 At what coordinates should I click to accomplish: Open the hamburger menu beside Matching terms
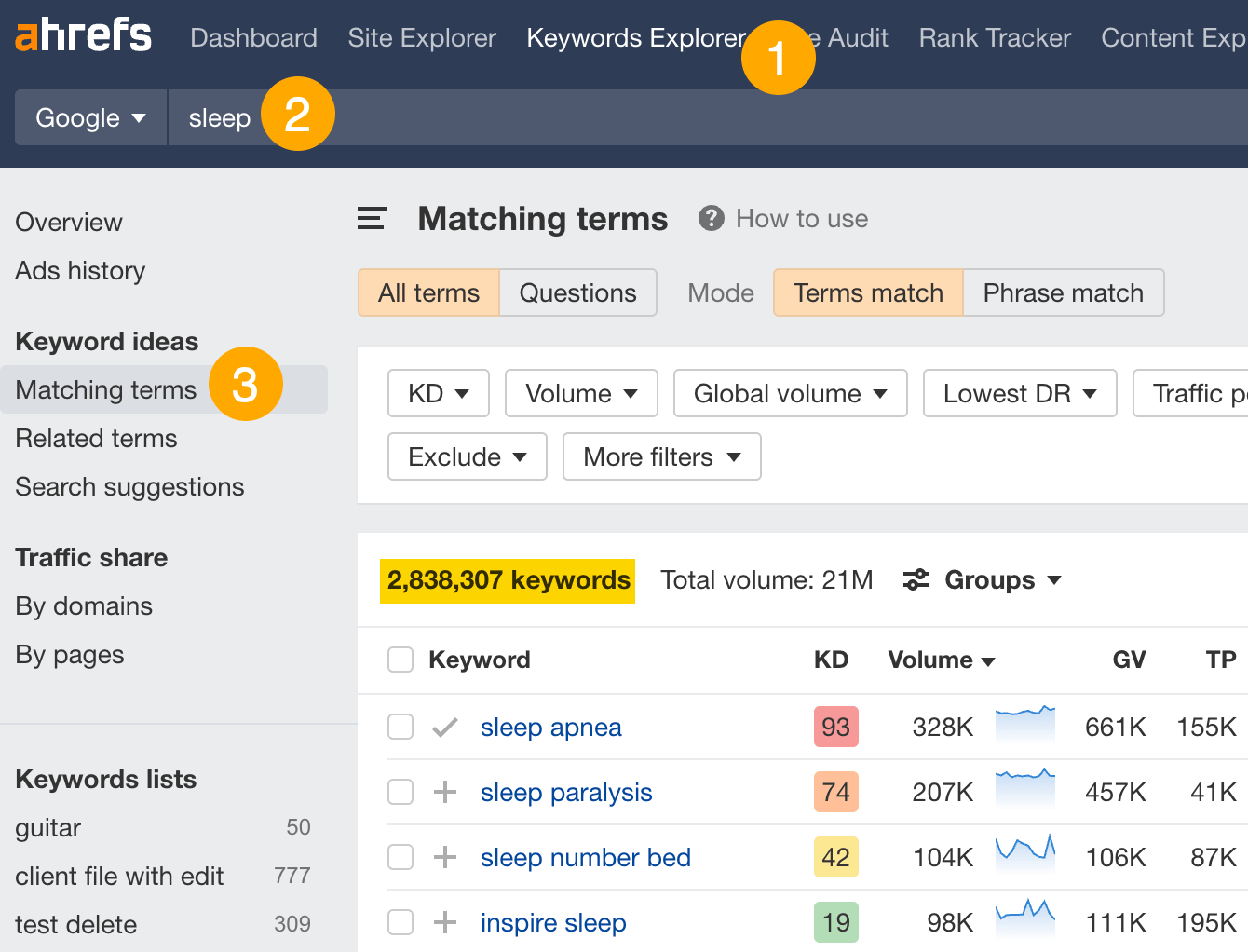click(371, 218)
